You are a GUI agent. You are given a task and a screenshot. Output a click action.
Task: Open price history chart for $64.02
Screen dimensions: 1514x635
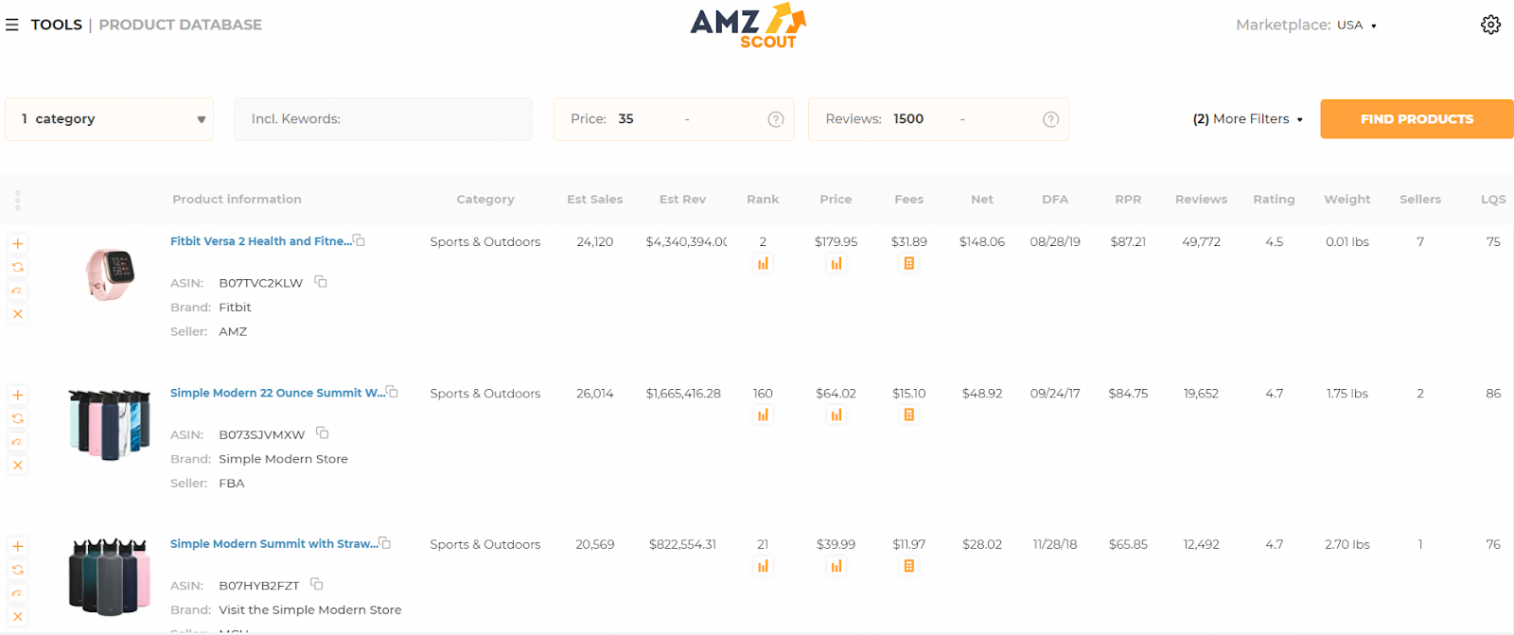click(x=836, y=415)
